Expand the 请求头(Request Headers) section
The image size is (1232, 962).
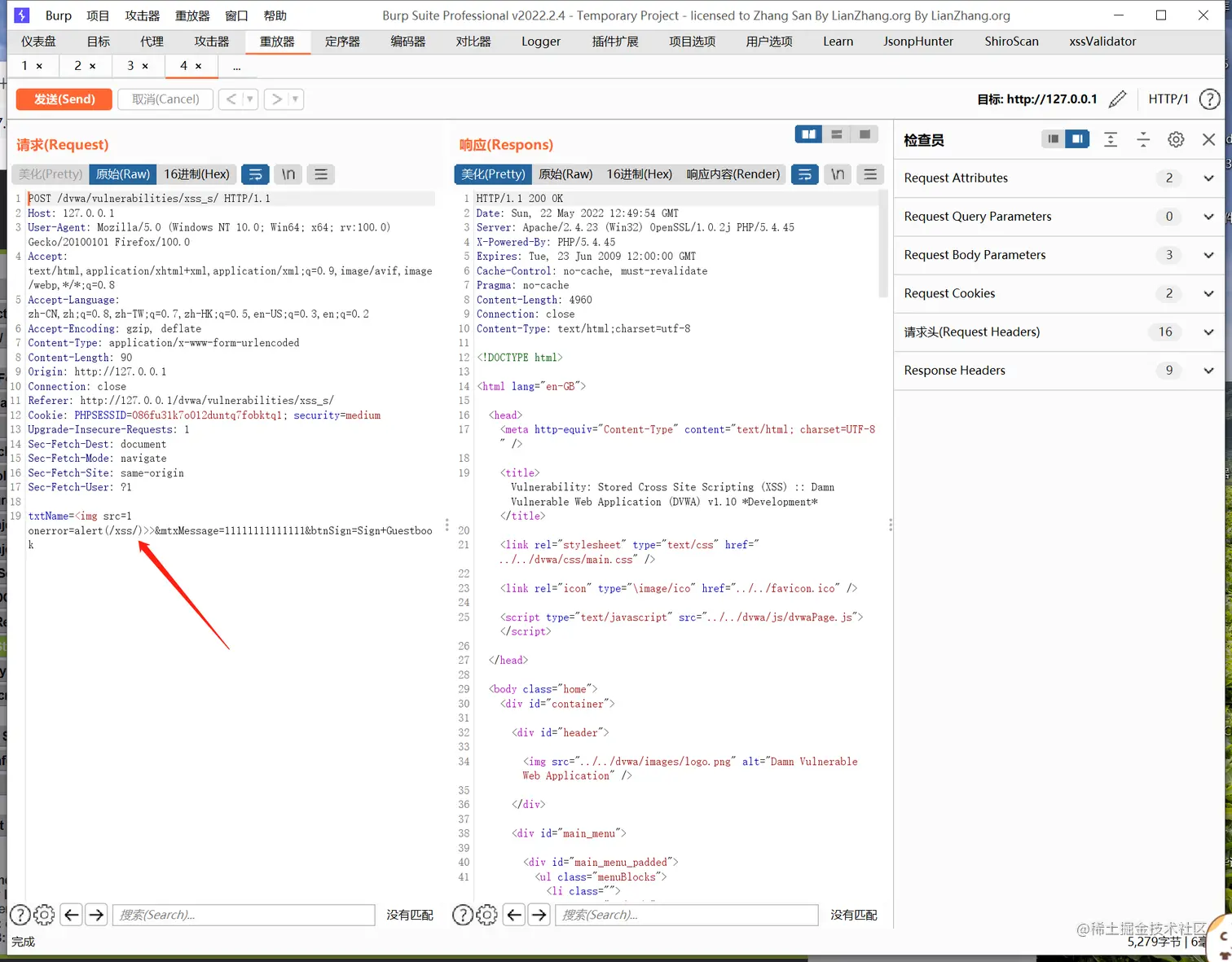click(1059, 332)
